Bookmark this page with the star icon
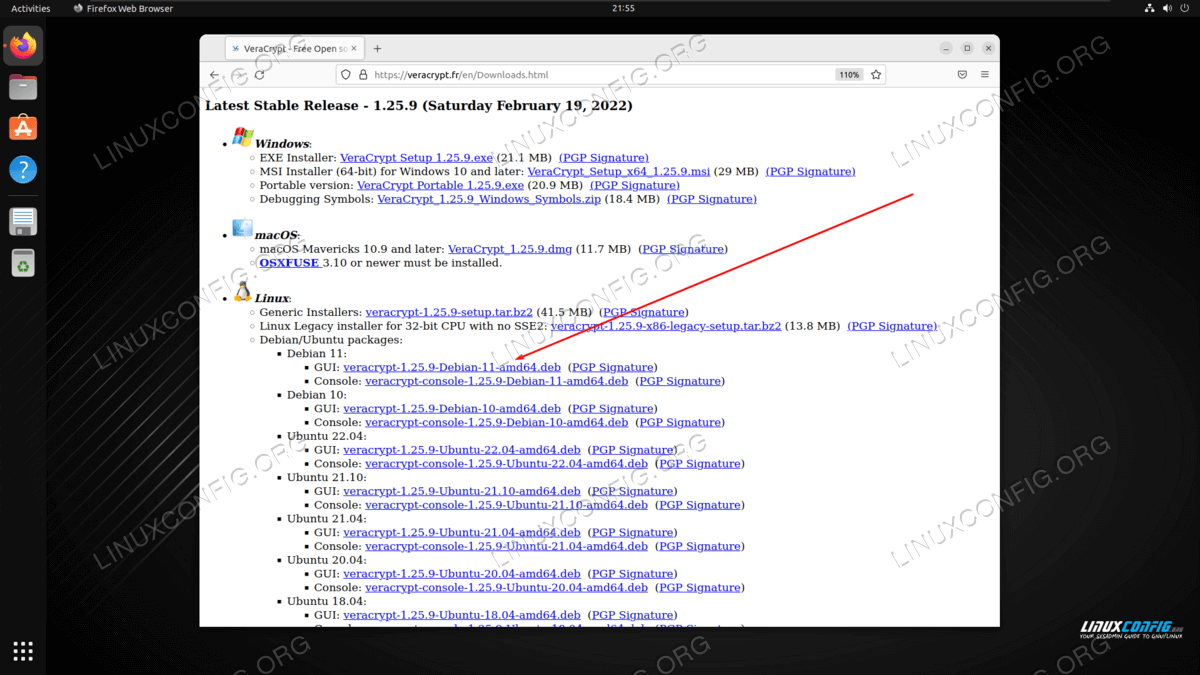Screen dimensions: 1200x675 click(876, 75)
